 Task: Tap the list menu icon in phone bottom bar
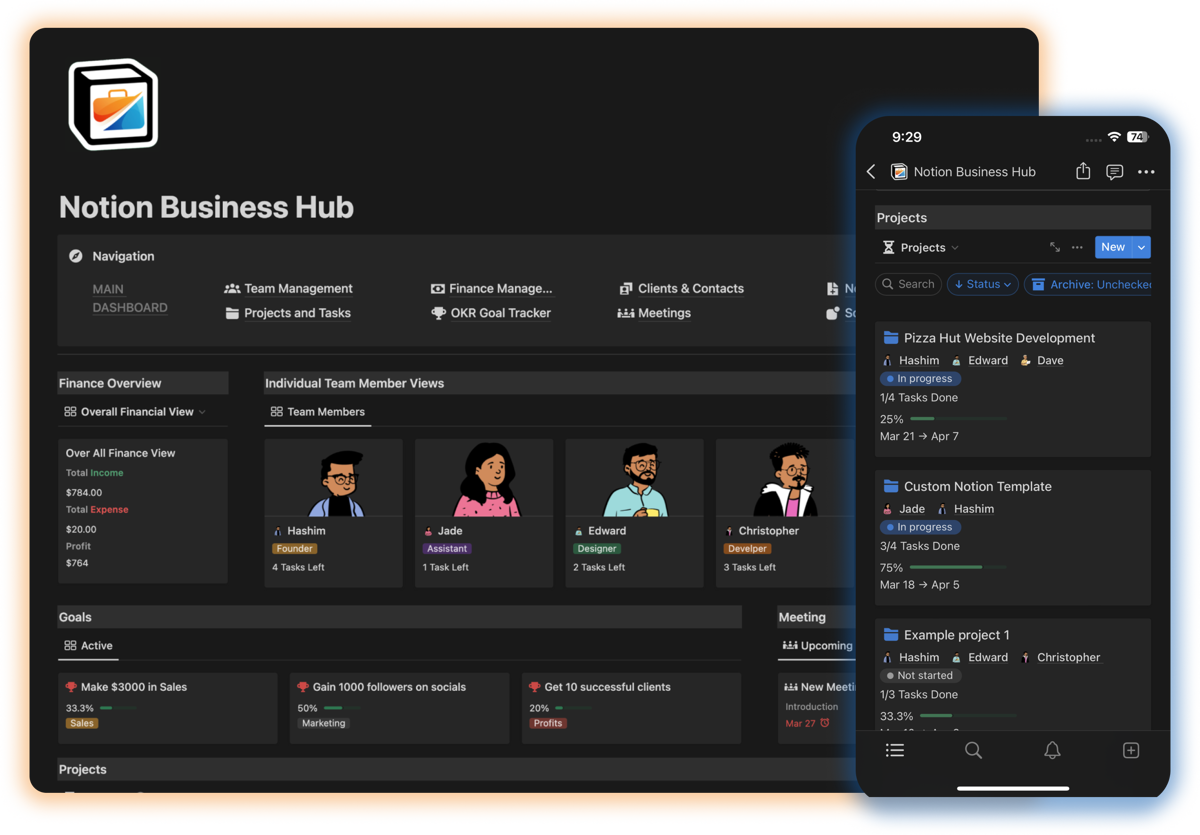pos(895,750)
